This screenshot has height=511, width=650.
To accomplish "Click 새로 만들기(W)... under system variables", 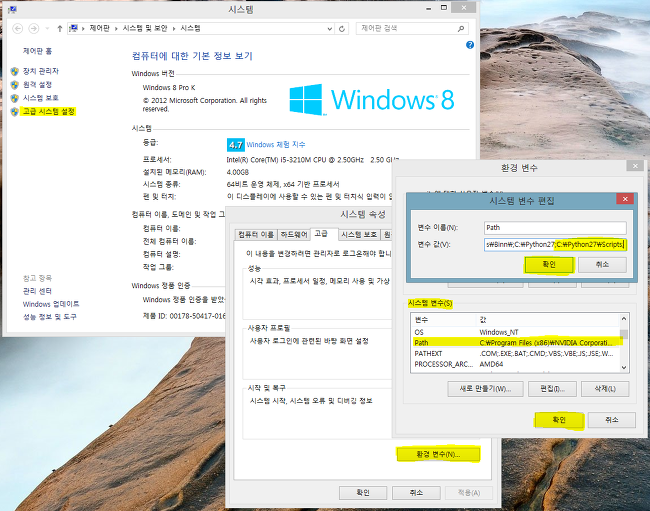I will (x=485, y=389).
